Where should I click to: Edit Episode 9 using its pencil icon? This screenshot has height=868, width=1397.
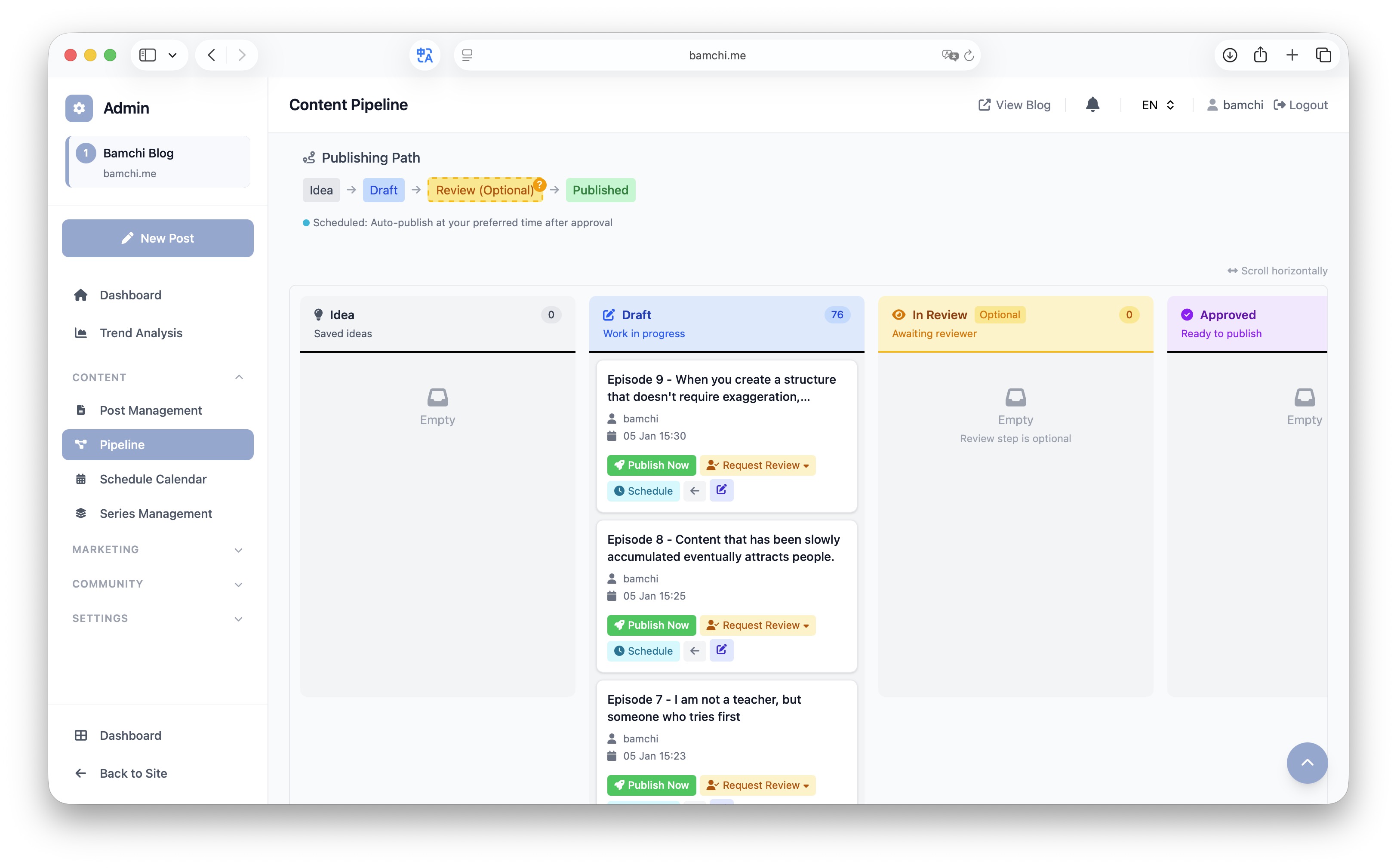[721, 490]
